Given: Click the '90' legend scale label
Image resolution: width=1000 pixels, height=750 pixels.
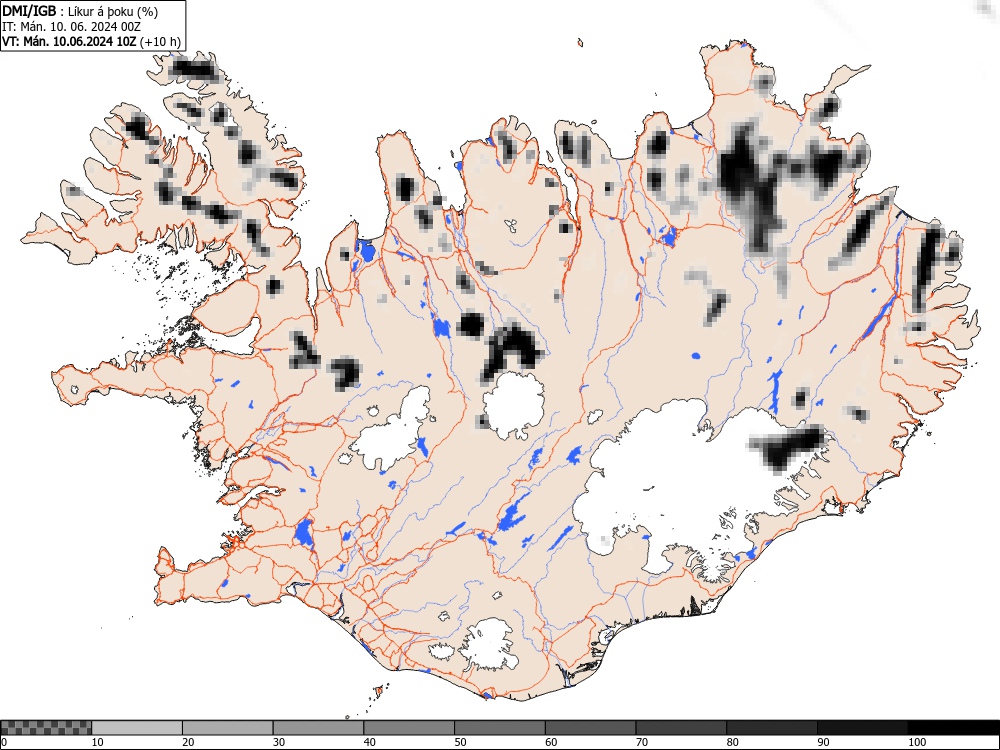Looking at the screenshot, I should tap(823, 742).
